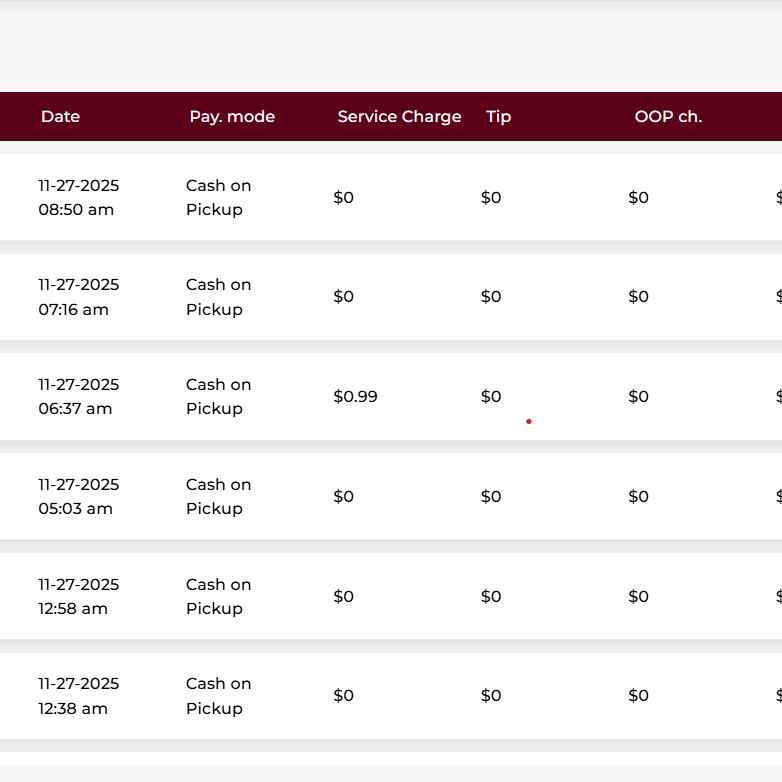Select the Pay. mode column header
Viewport: 782px width, 782px height.
tap(232, 117)
